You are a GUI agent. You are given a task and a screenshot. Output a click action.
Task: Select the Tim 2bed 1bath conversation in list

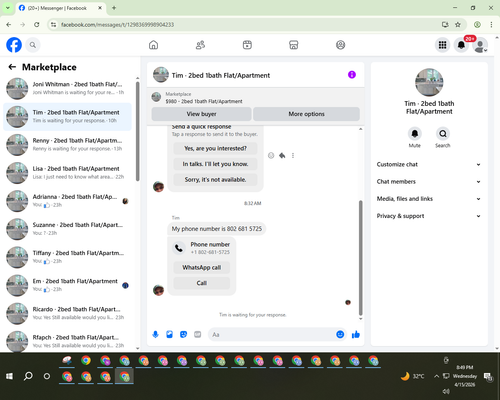point(67,117)
